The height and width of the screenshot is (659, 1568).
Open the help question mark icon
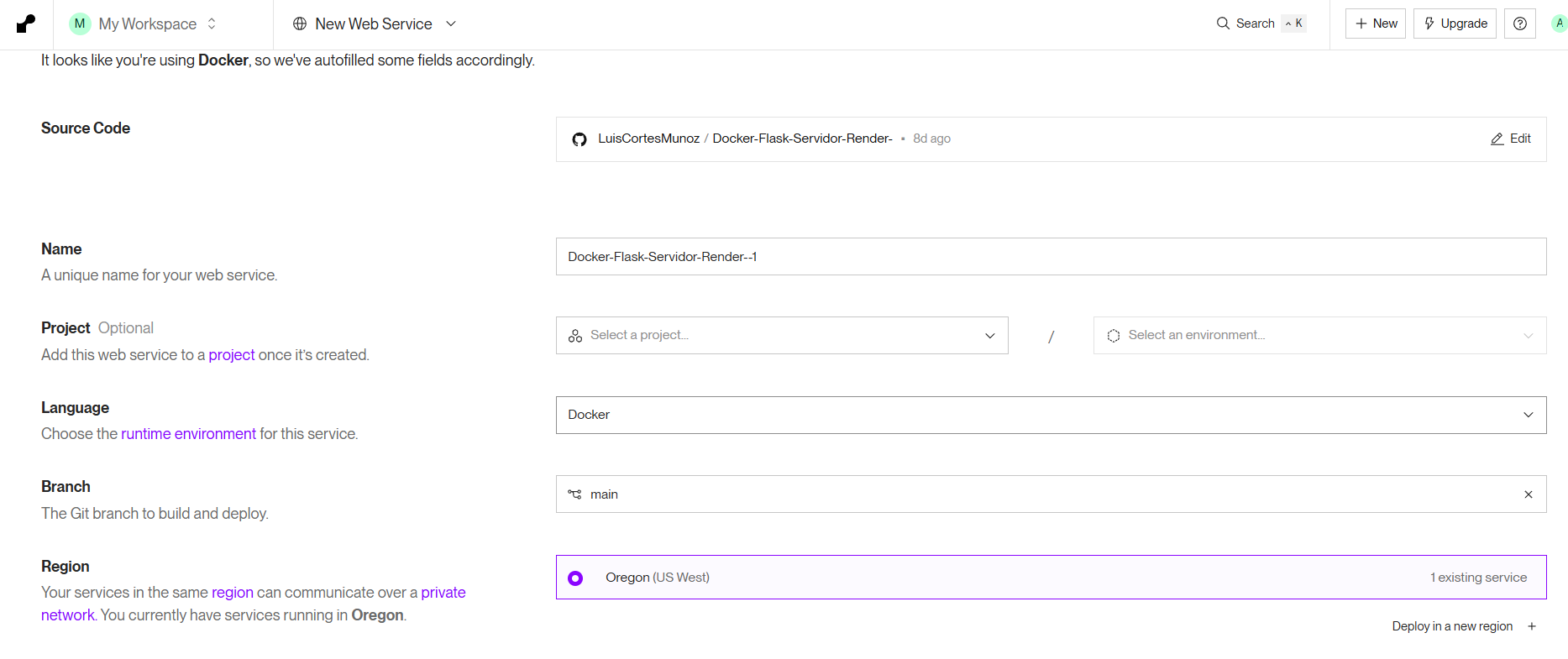tap(1520, 24)
